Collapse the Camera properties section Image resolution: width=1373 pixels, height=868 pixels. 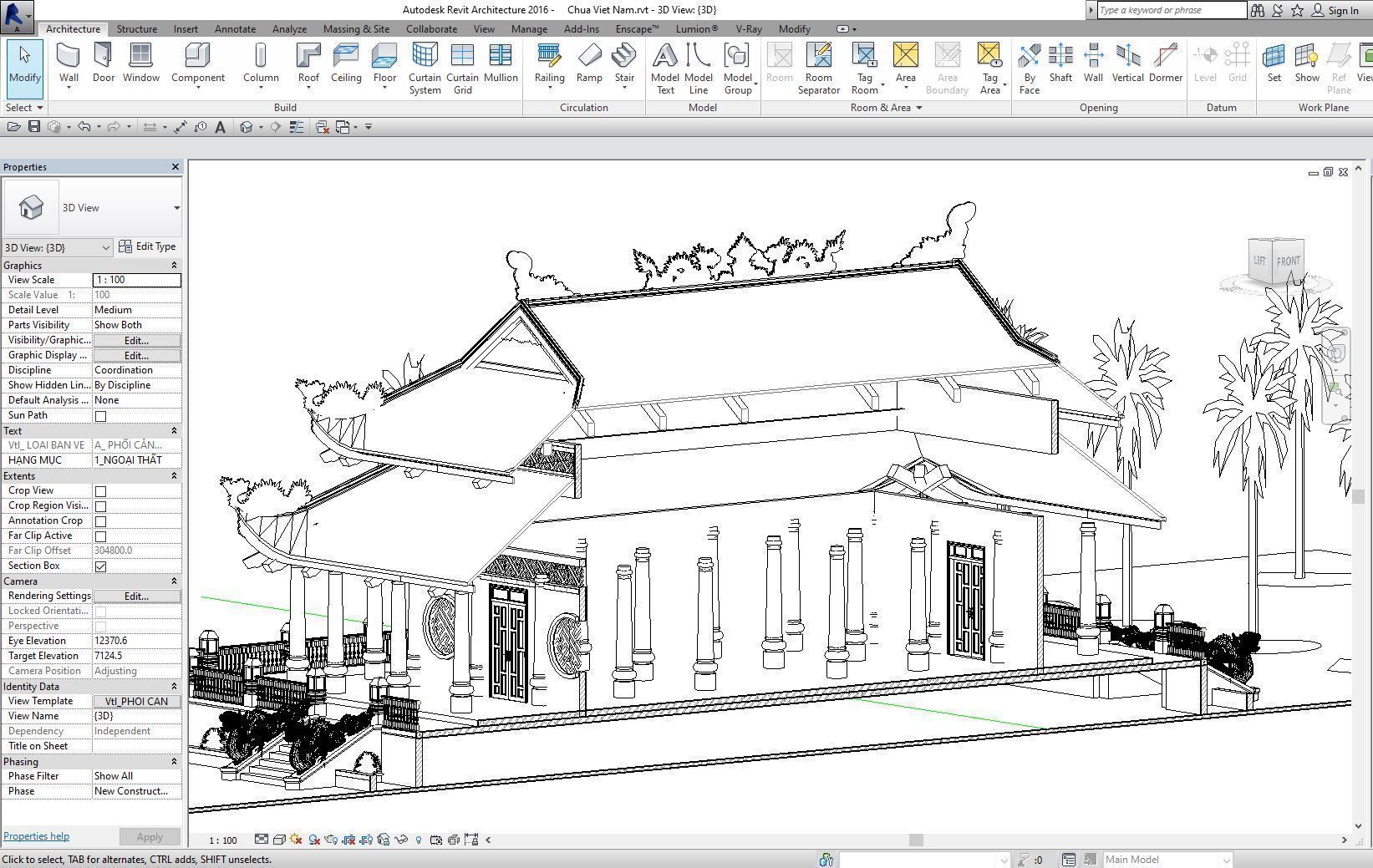[x=174, y=581]
